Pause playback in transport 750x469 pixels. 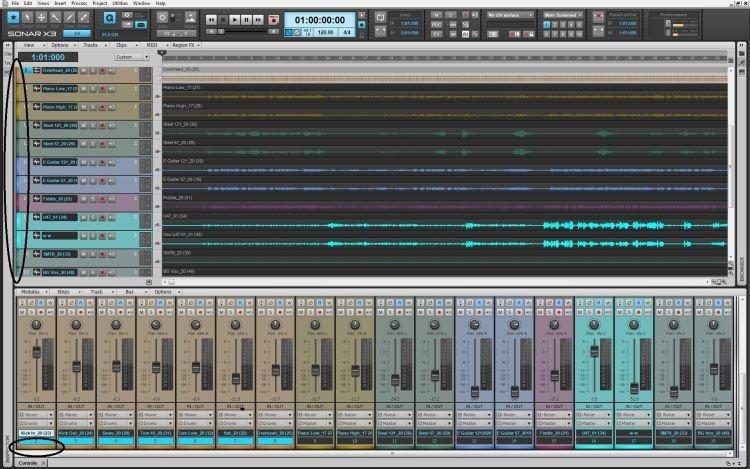point(246,20)
